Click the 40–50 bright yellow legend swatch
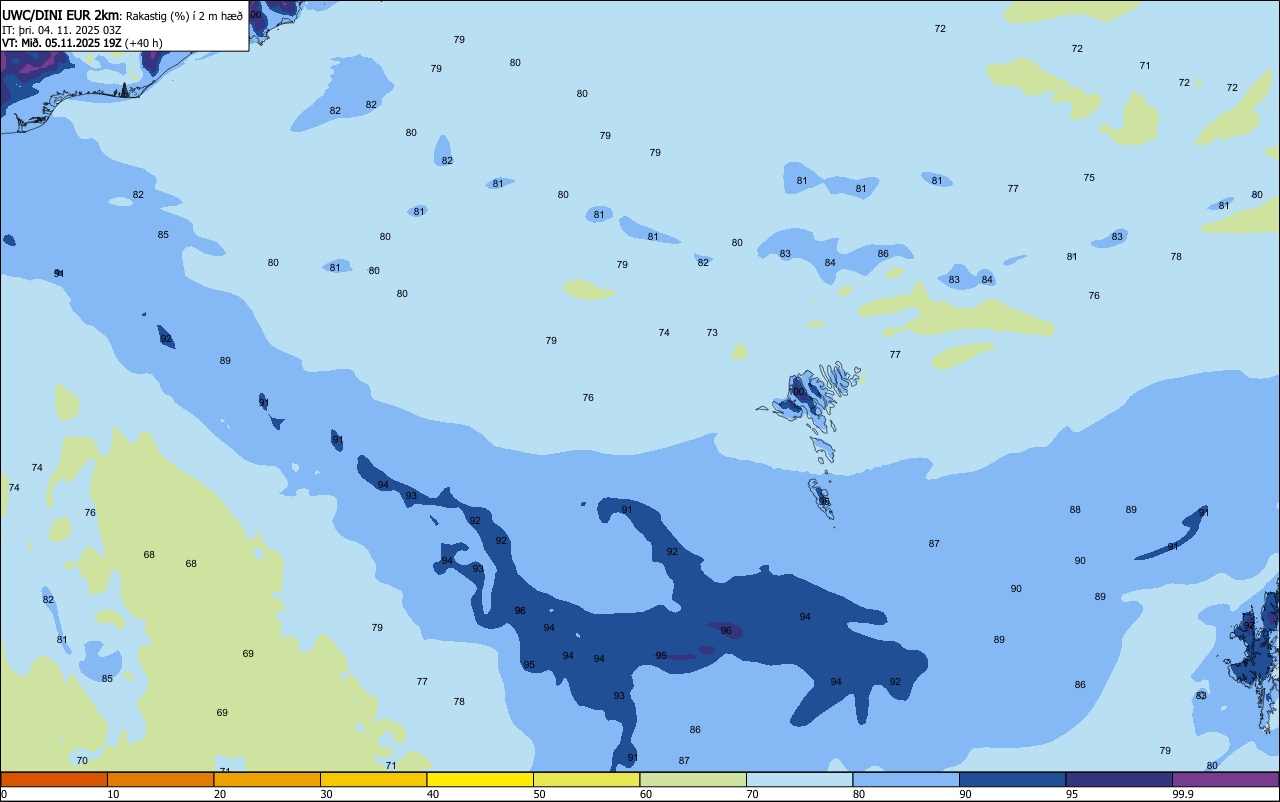 point(480,779)
